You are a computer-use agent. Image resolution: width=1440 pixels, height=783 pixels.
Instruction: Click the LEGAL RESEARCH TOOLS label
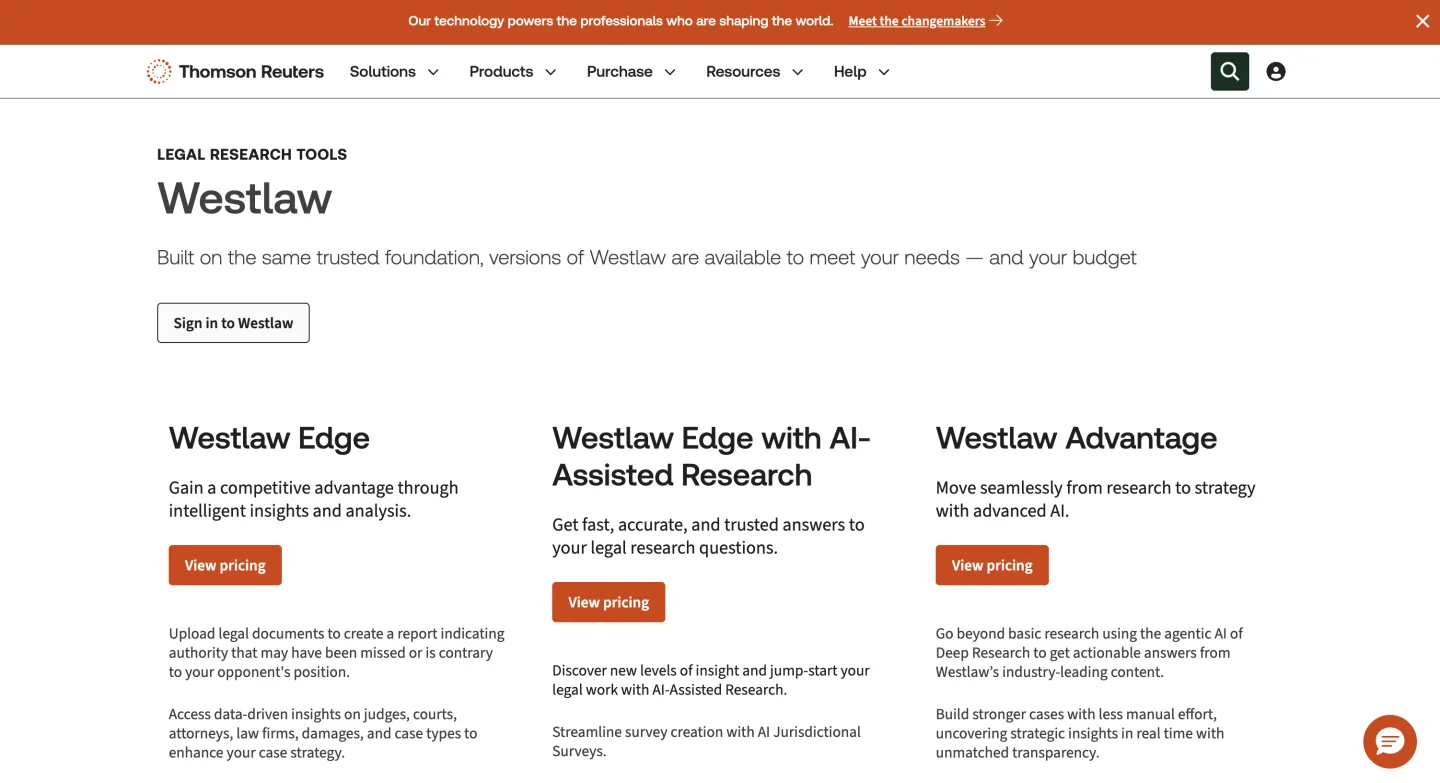[x=252, y=154]
